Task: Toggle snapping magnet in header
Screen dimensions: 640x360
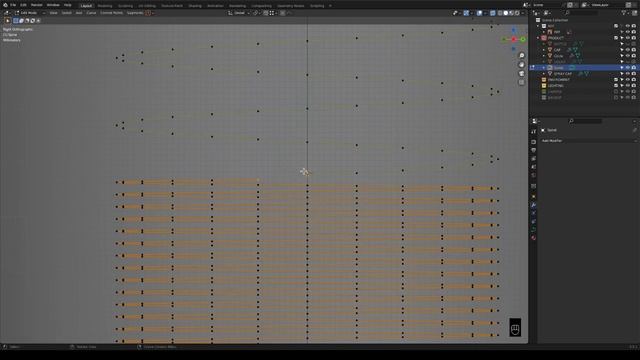Action: (x=266, y=13)
